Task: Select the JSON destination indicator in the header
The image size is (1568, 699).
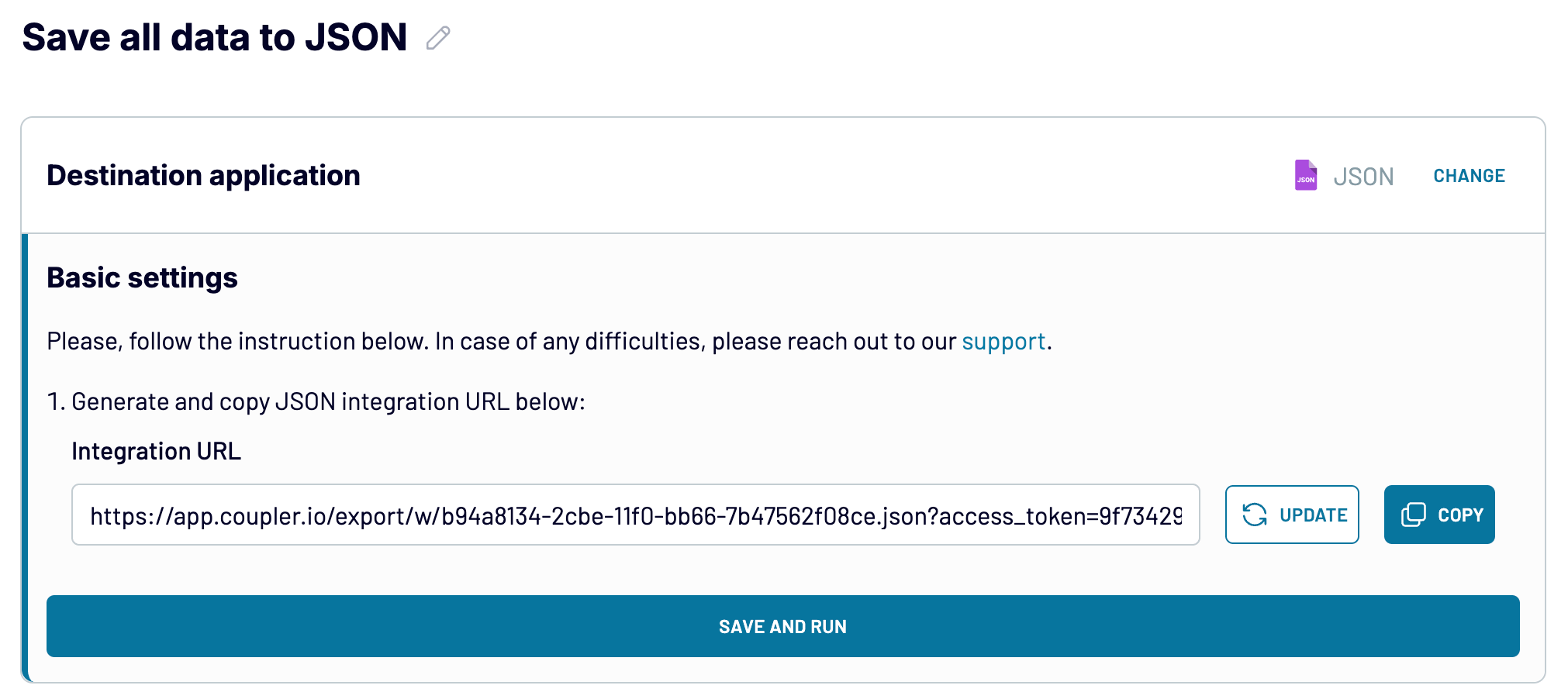Action: click(1363, 176)
